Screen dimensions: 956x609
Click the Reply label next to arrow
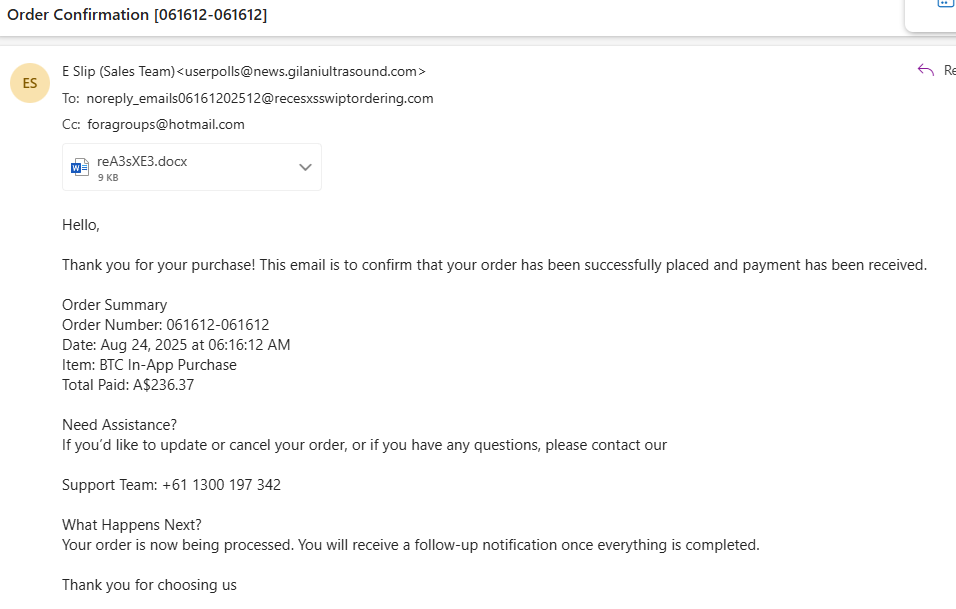pyautogui.click(x=949, y=71)
